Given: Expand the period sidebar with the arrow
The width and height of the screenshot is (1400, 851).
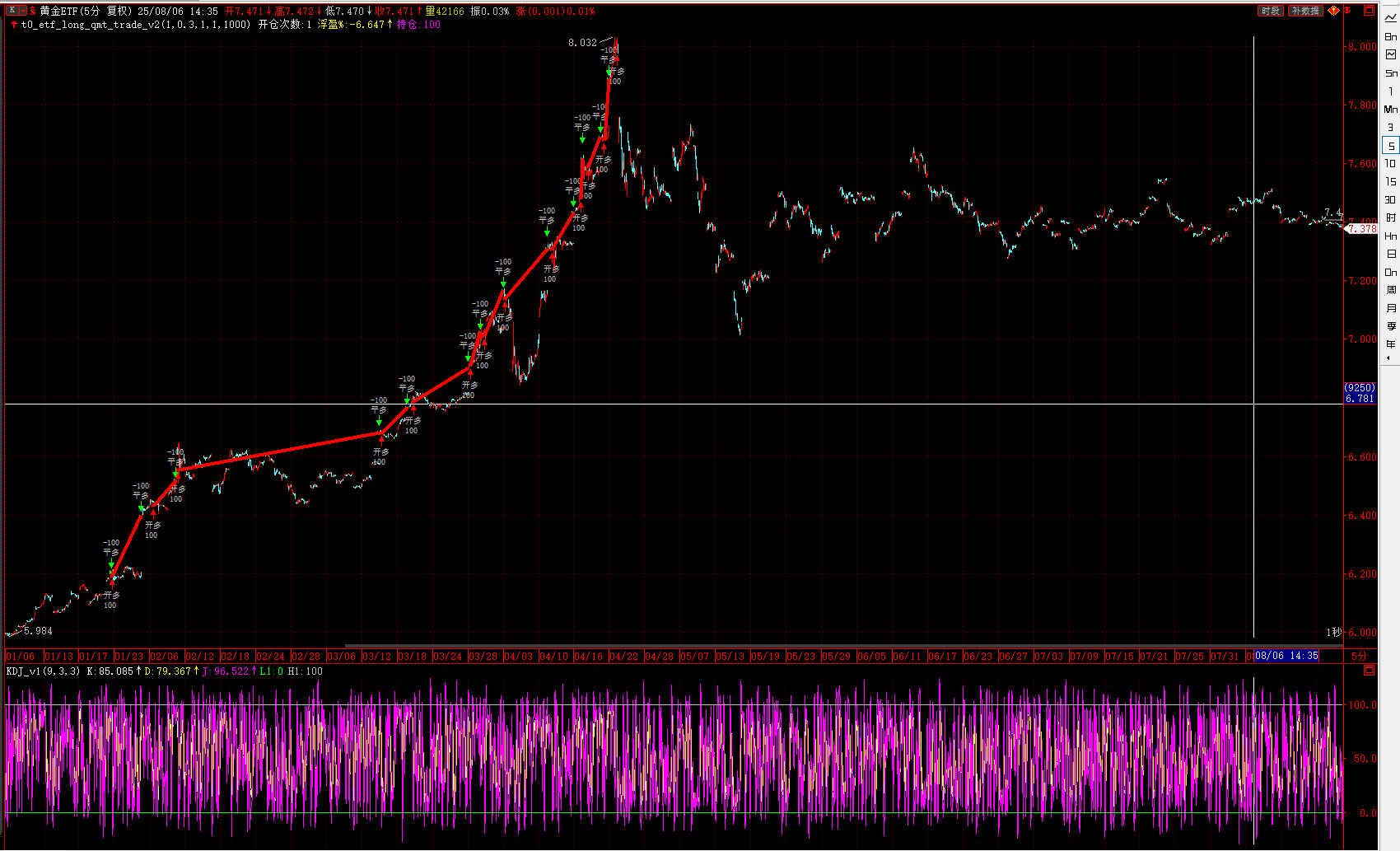Looking at the screenshot, I should click(1388, 358).
